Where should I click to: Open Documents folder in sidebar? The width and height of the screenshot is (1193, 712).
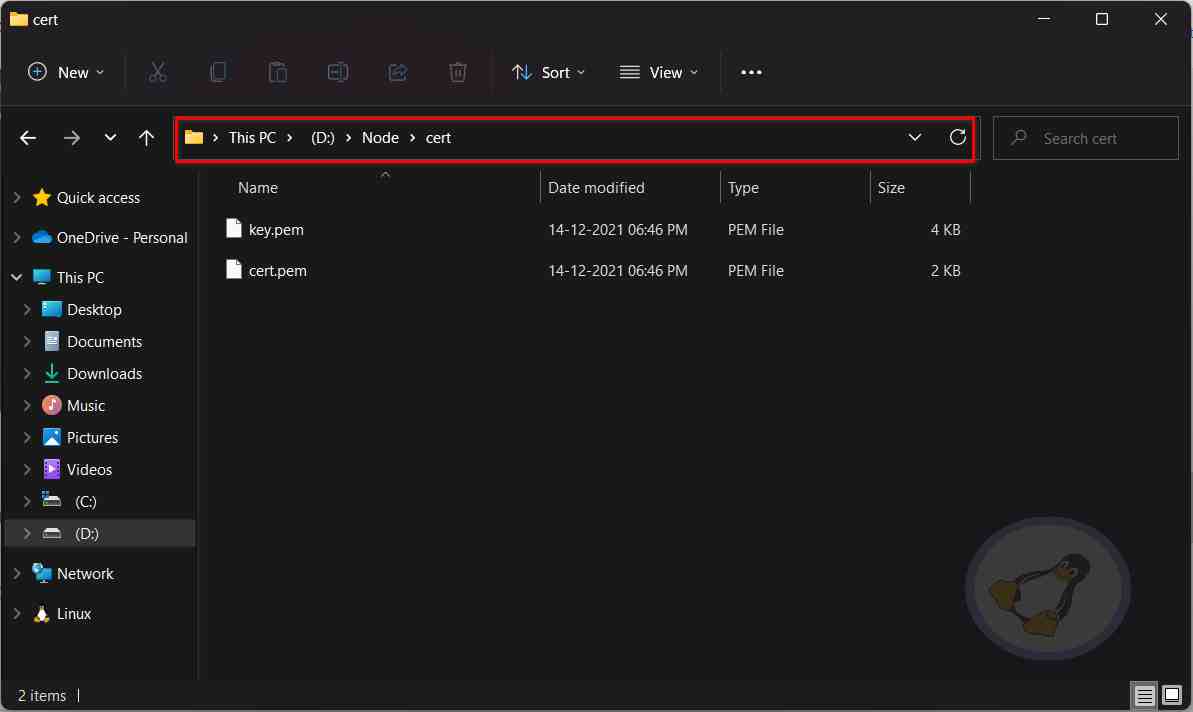[104, 342]
